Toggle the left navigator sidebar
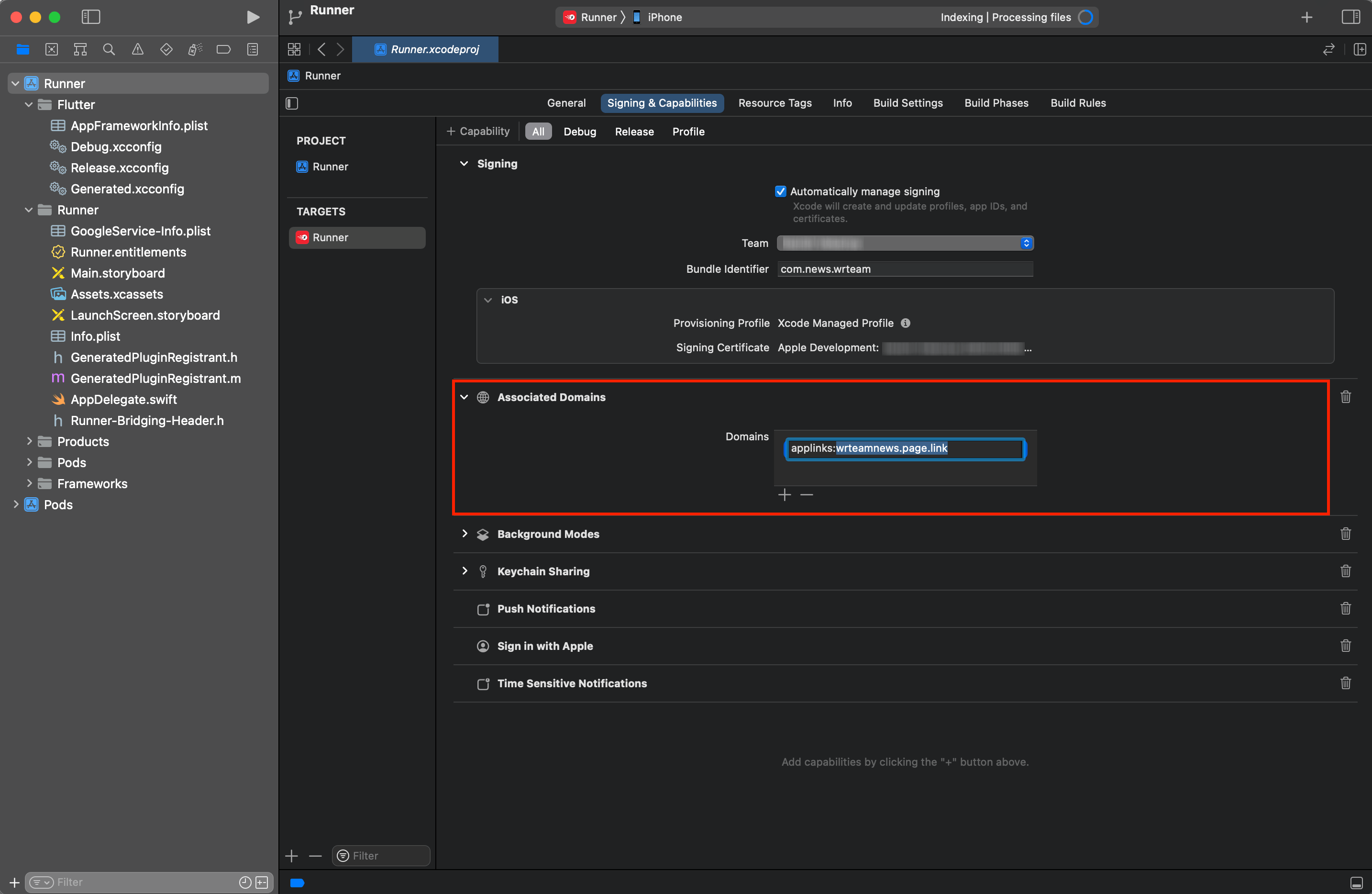 [x=90, y=17]
